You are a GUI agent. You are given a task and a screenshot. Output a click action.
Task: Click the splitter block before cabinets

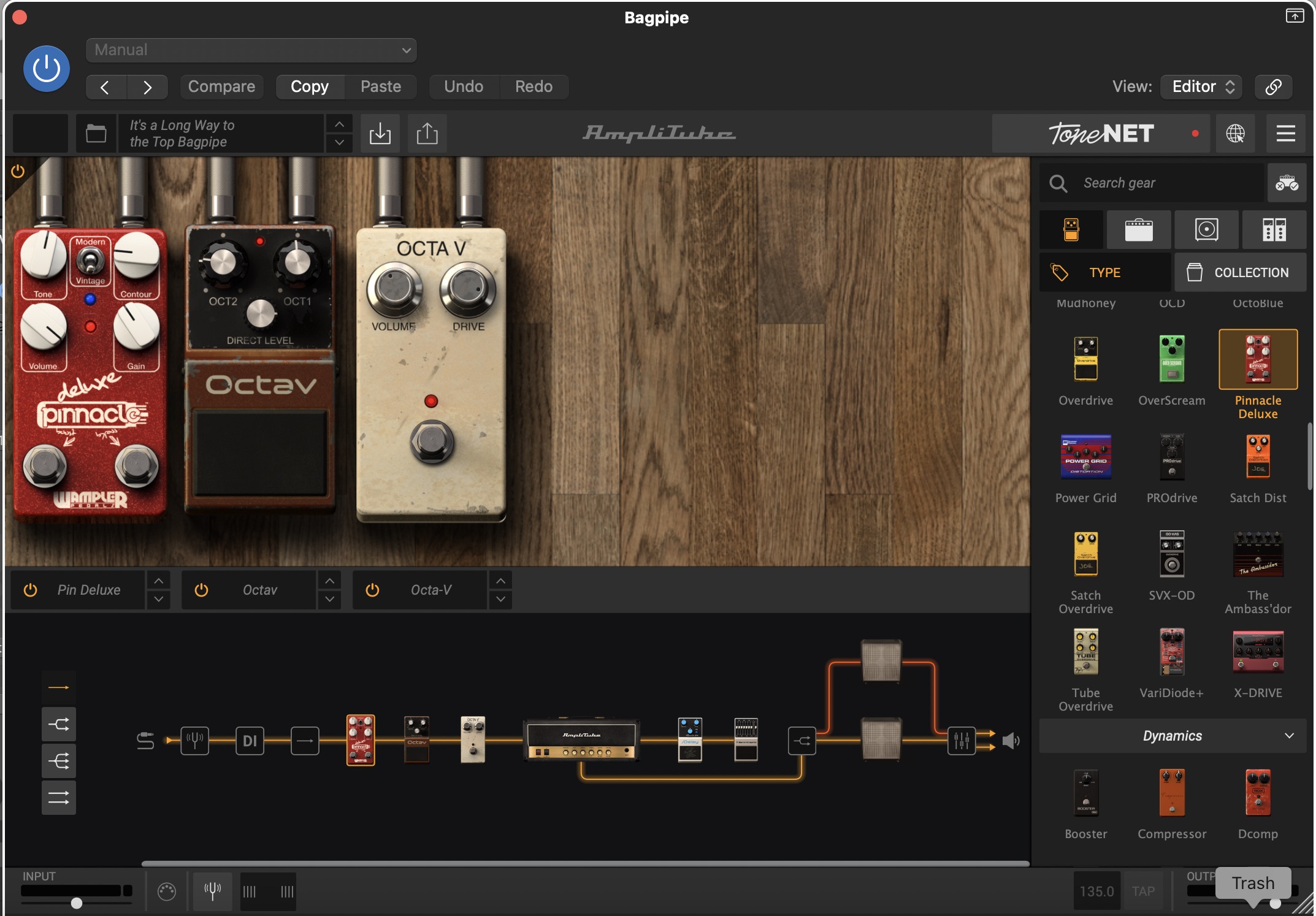pyautogui.click(x=801, y=741)
